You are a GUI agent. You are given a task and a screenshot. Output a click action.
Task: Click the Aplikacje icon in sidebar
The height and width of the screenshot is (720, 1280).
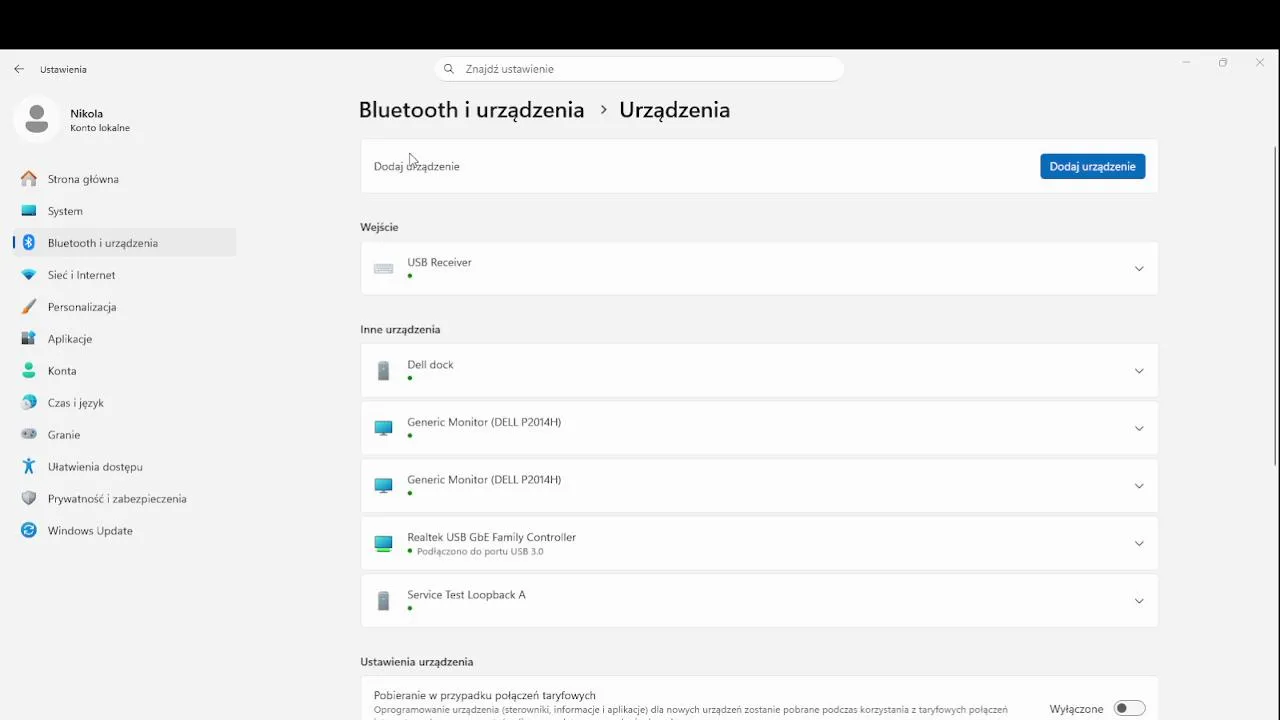pyautogui.click(x=29, y=339)
